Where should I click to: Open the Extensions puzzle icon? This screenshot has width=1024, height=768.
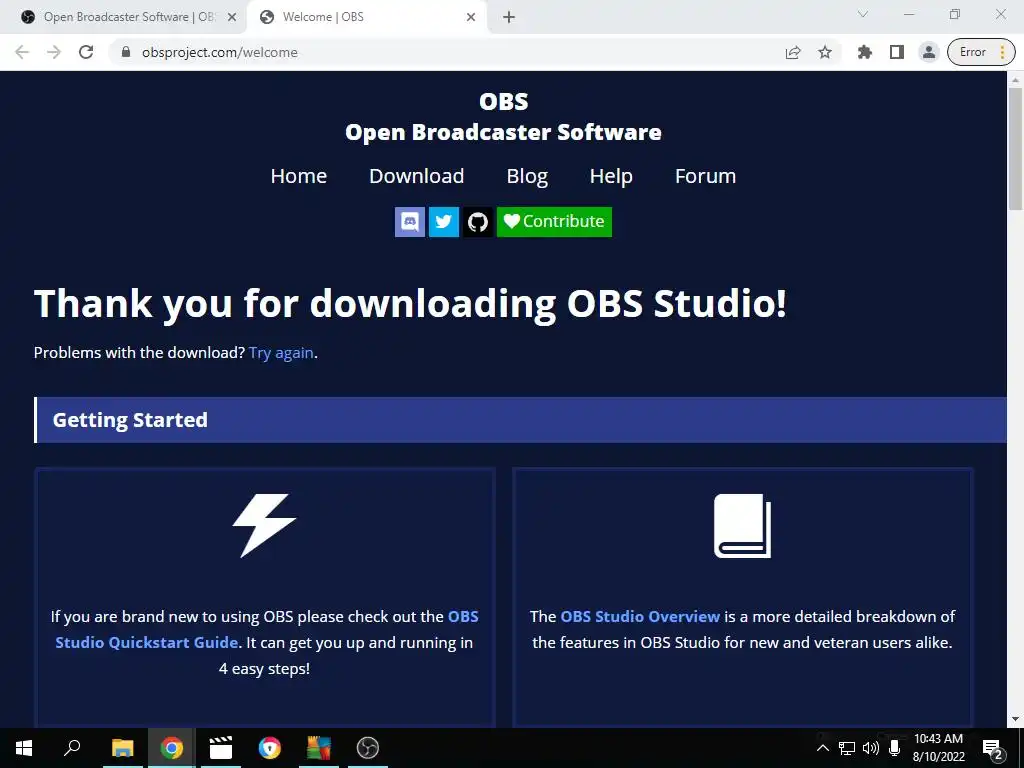tap(865, 52)
